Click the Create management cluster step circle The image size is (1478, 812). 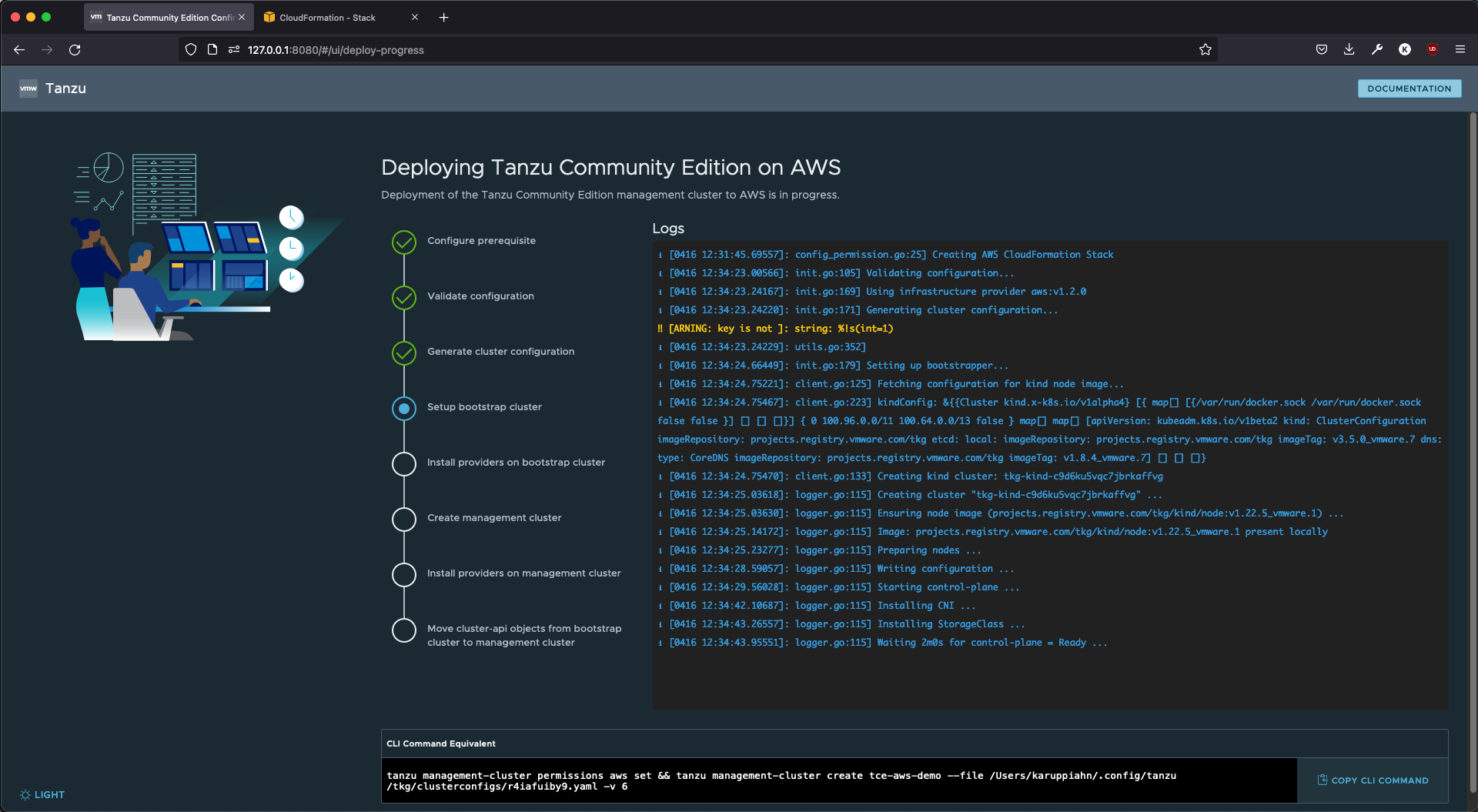pyautogui.click(x=404, y=520)
